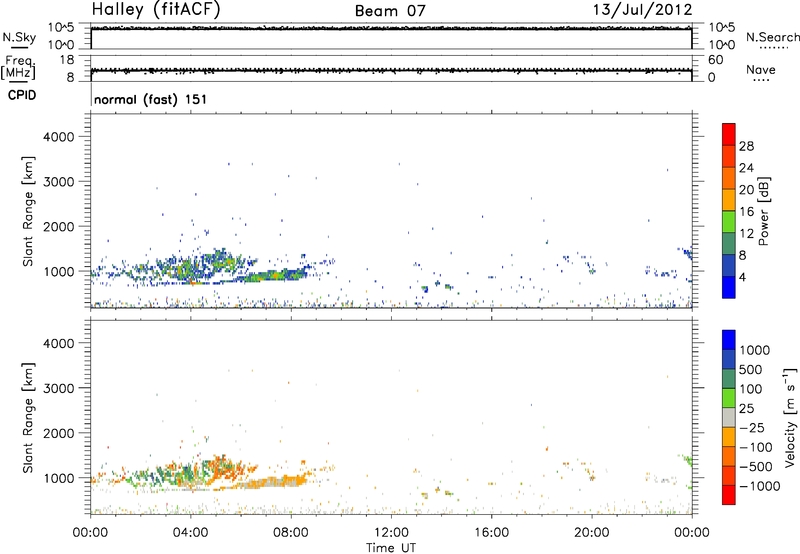
Task: Pick the bright blue top velocity colorbar swatch
Action: pos(729,340)
